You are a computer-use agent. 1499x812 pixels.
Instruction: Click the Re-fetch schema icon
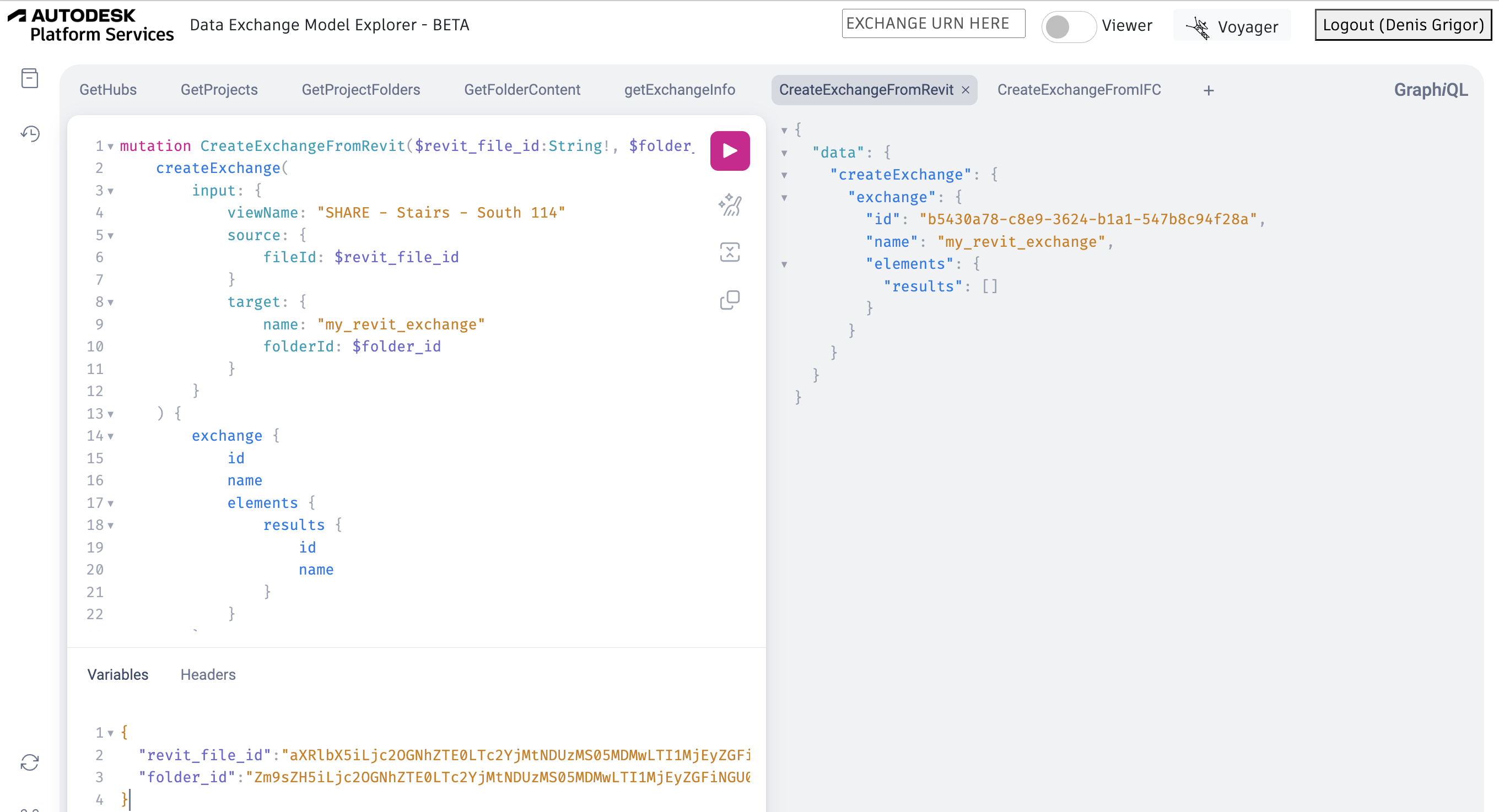coord(30,762)
